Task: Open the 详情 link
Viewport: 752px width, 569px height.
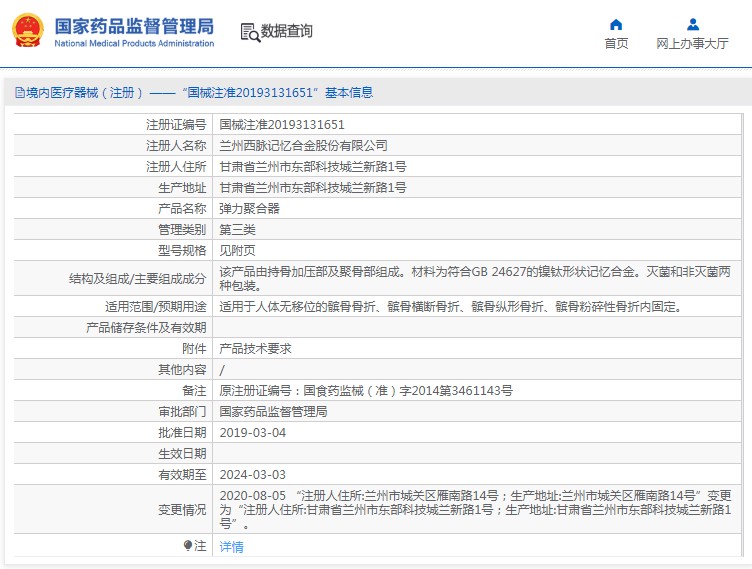Action: [231, 546]
